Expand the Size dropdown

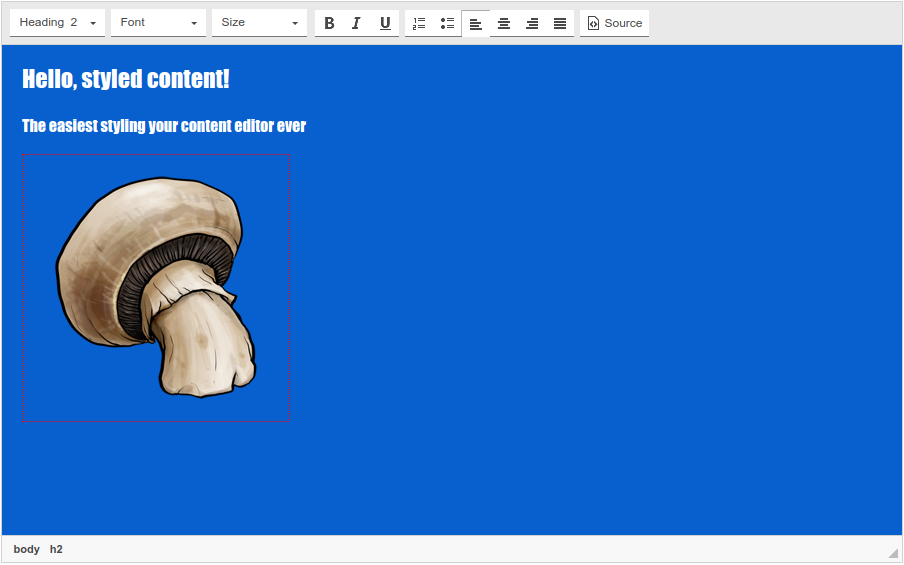click(x=259, y=23)
